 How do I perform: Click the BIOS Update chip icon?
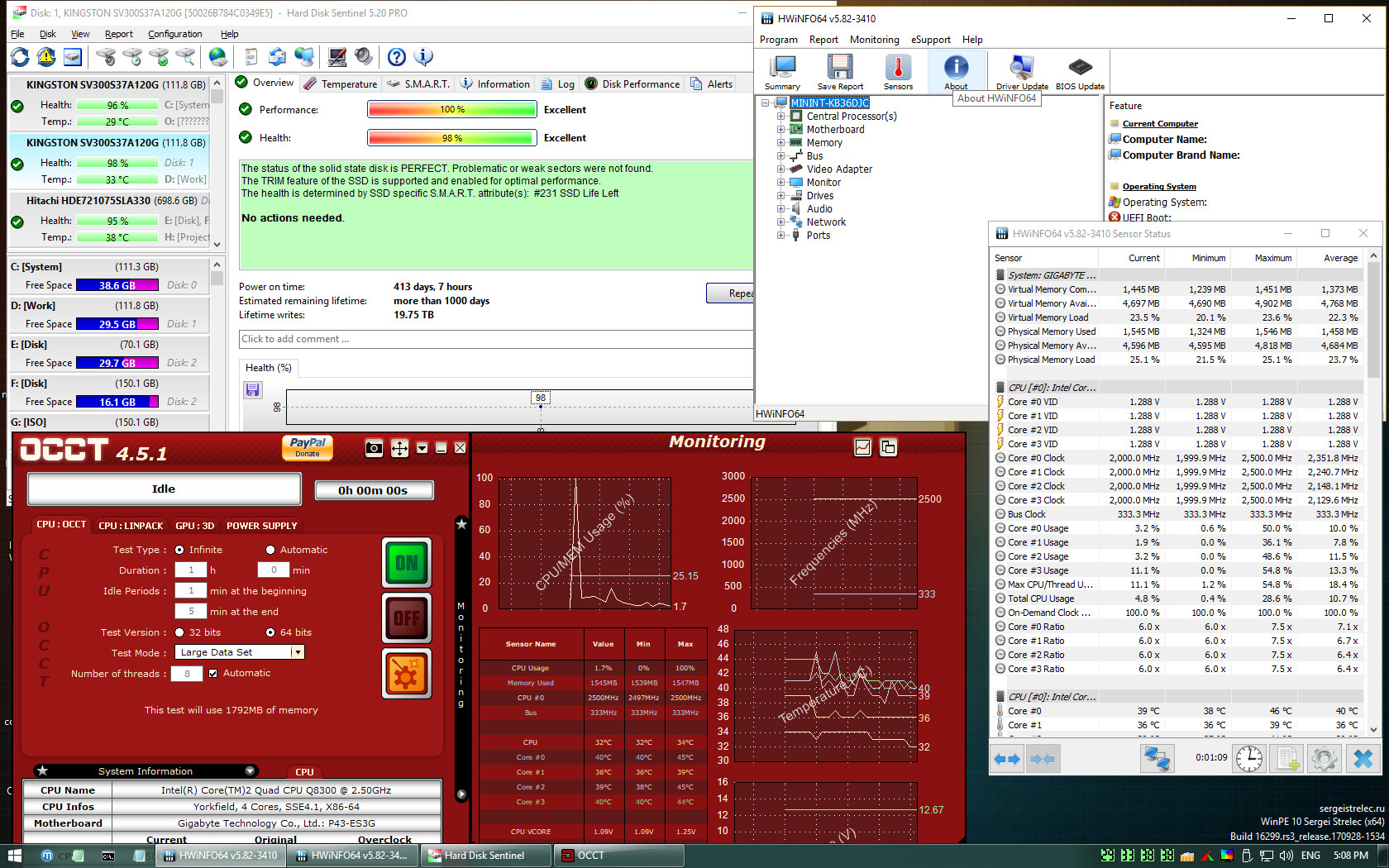pyautogui.click(x=1080, y=73)
